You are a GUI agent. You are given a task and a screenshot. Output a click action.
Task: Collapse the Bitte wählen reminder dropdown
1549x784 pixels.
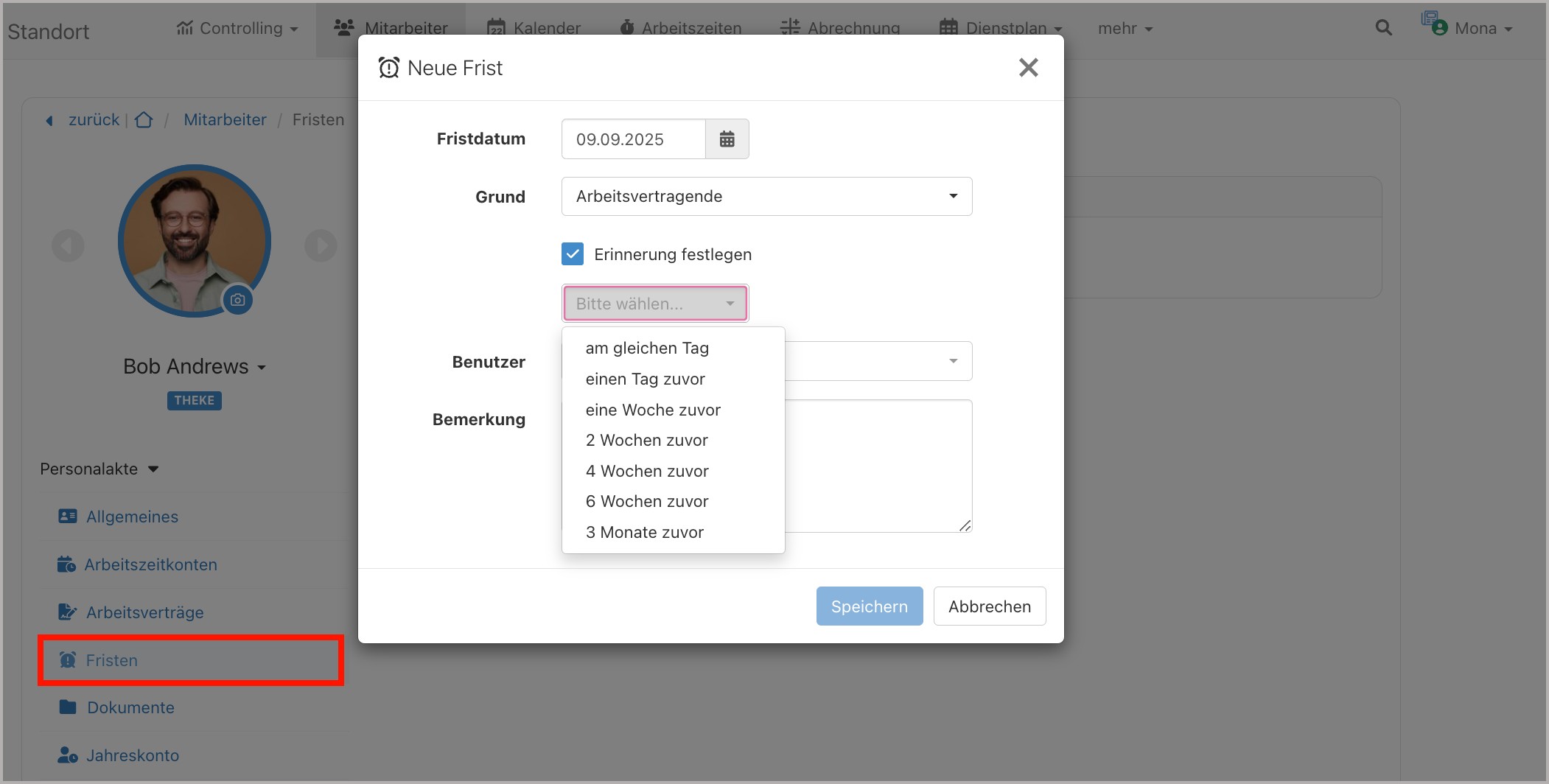pos(655,304)
